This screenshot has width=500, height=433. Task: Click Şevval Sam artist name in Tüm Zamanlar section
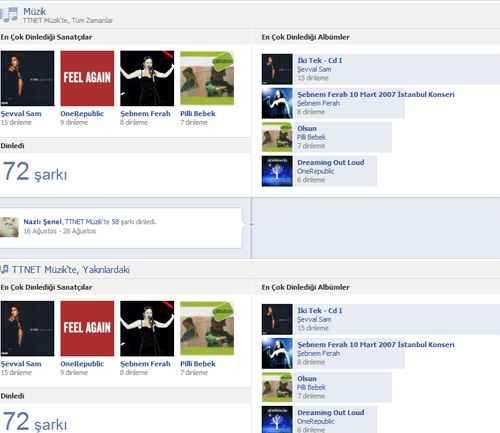21,114
